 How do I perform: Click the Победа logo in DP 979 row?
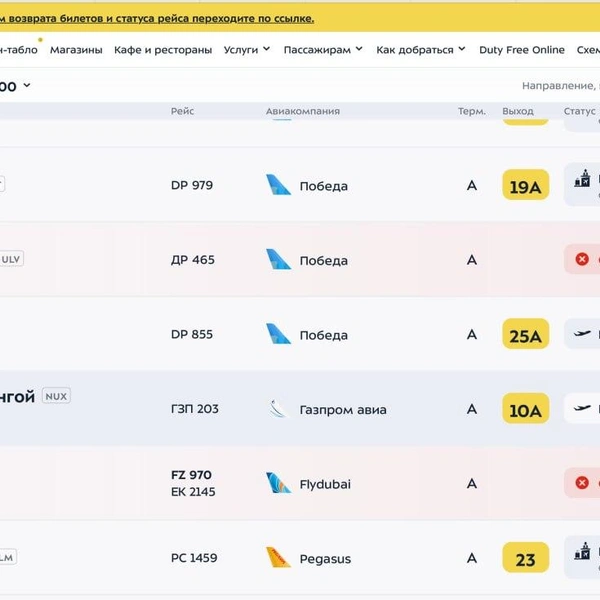[x=278, y=185]
